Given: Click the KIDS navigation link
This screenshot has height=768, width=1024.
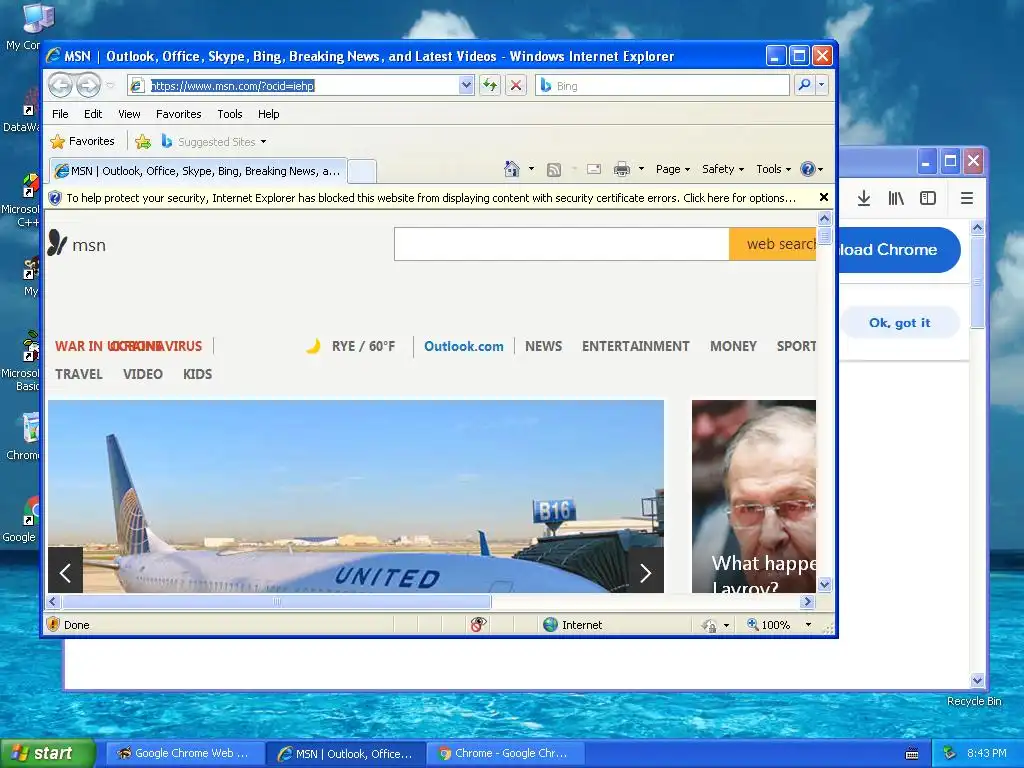Looking at the screenshot, I should click(x=197, y=374).
